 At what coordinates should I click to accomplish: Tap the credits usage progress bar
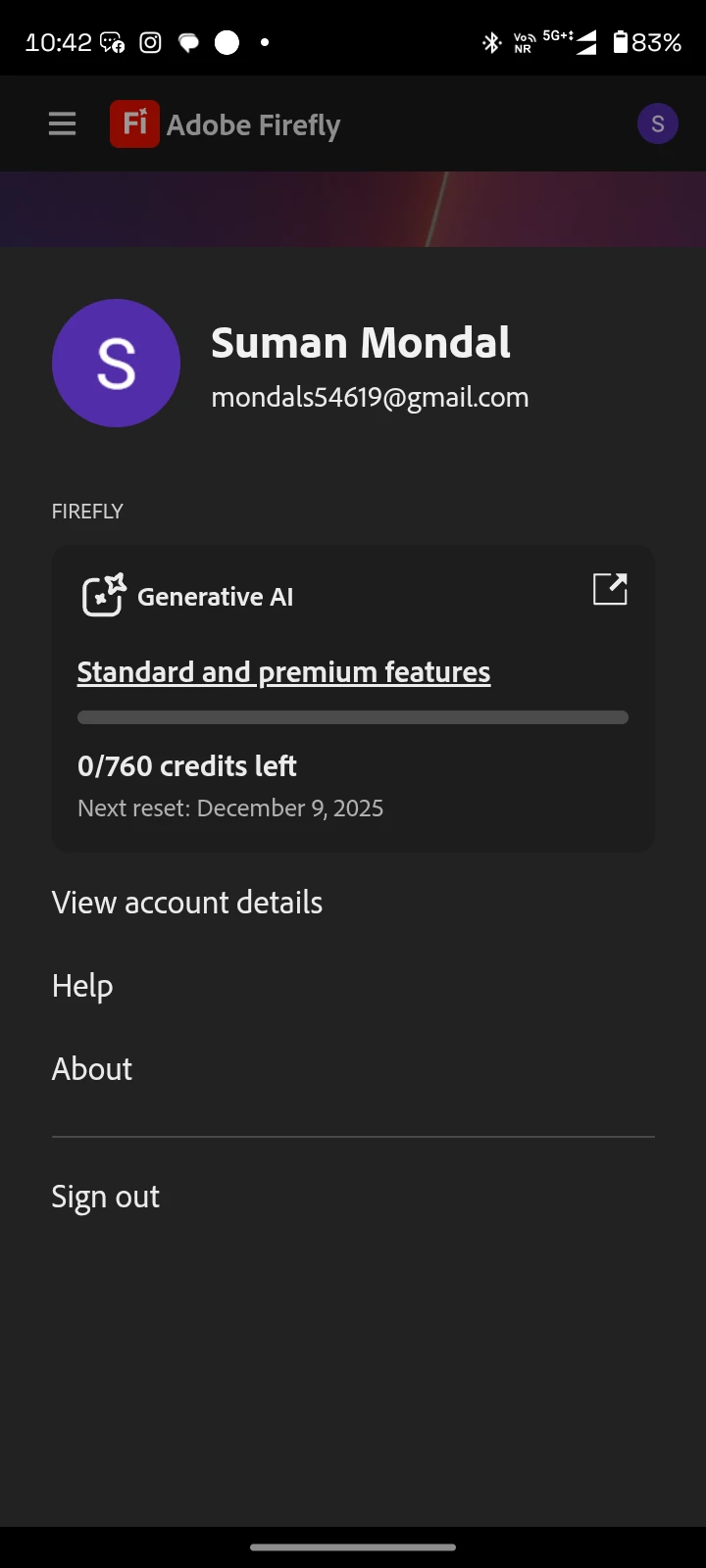click(x=353, y=717)
